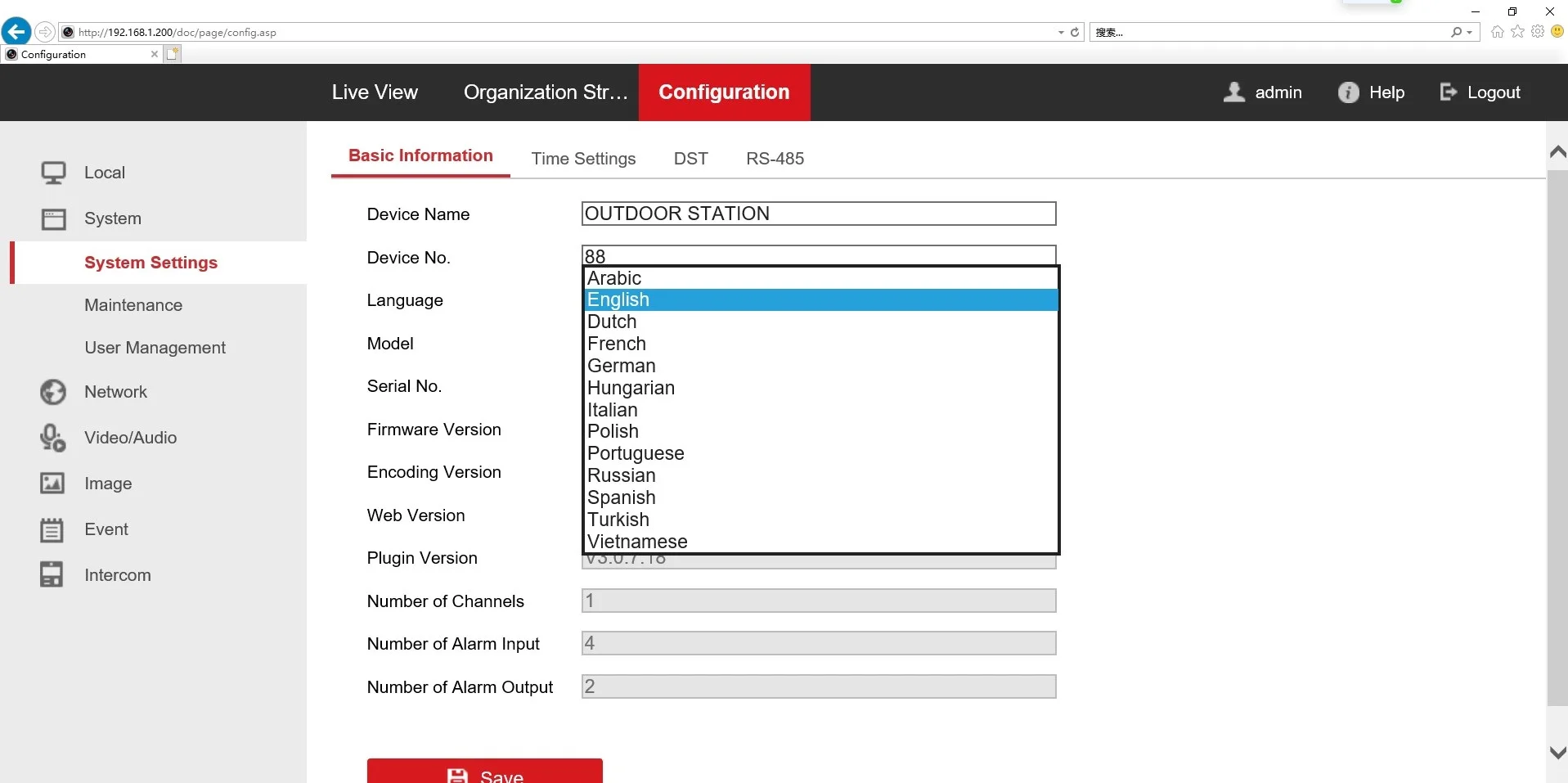1568x783 pixels.
Task: Open the User Management sidebar item
Action: click(155, 348)
